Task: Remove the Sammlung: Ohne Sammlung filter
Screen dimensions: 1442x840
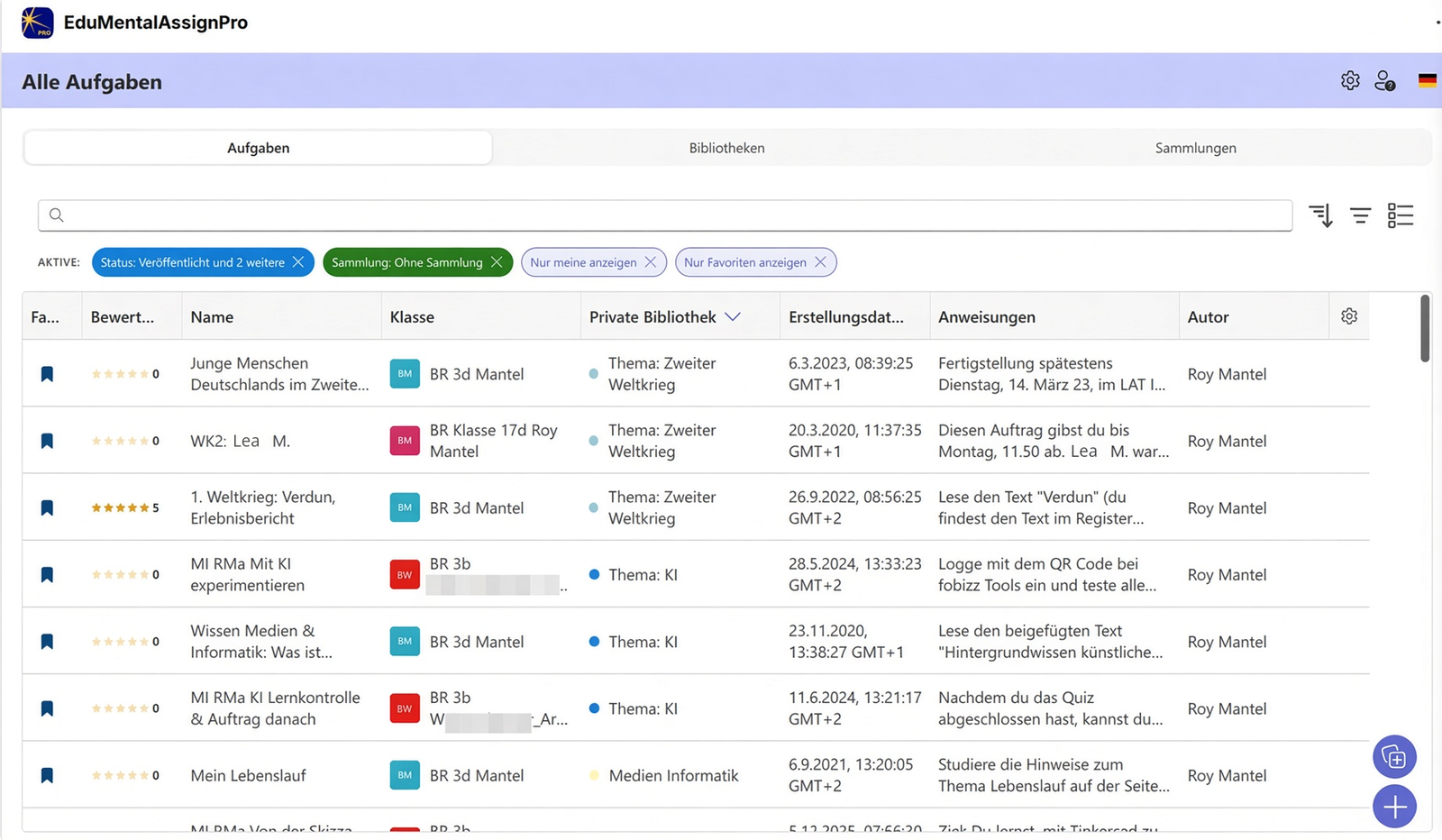Action: pos(497,262)
